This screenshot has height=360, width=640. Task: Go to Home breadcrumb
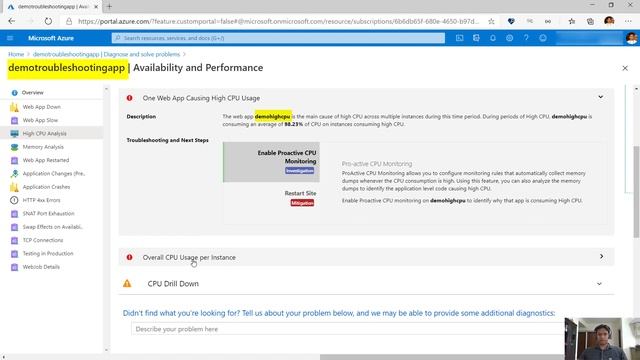tap(16, 54)
